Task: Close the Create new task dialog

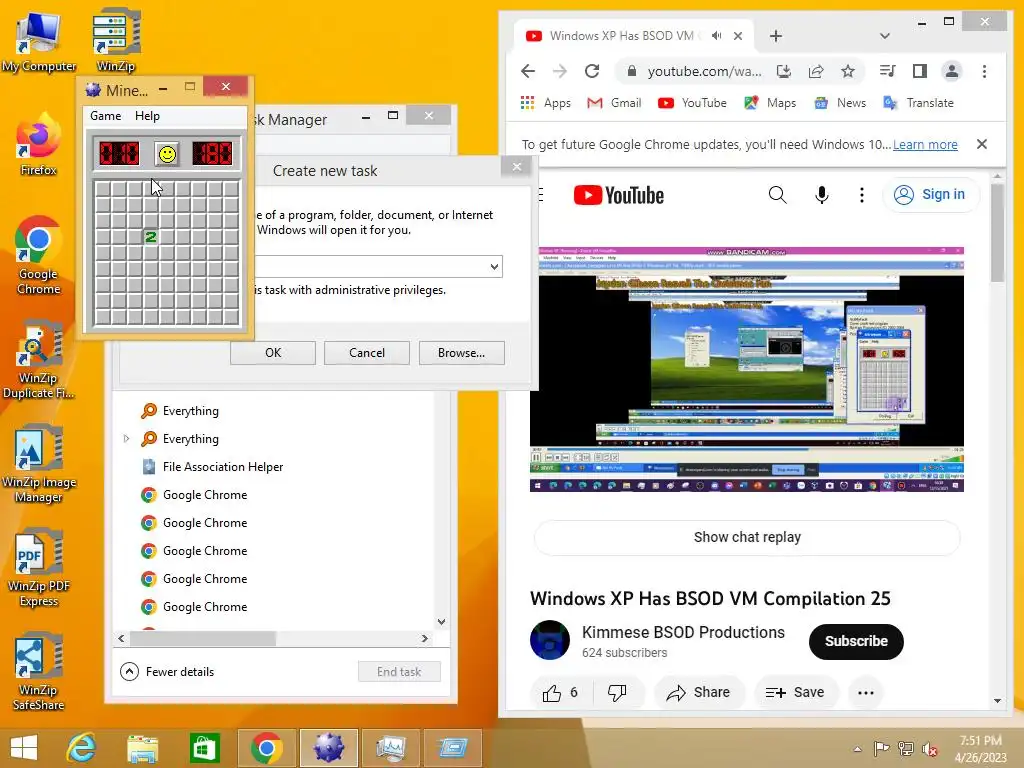Action: [x=517, y=167]
